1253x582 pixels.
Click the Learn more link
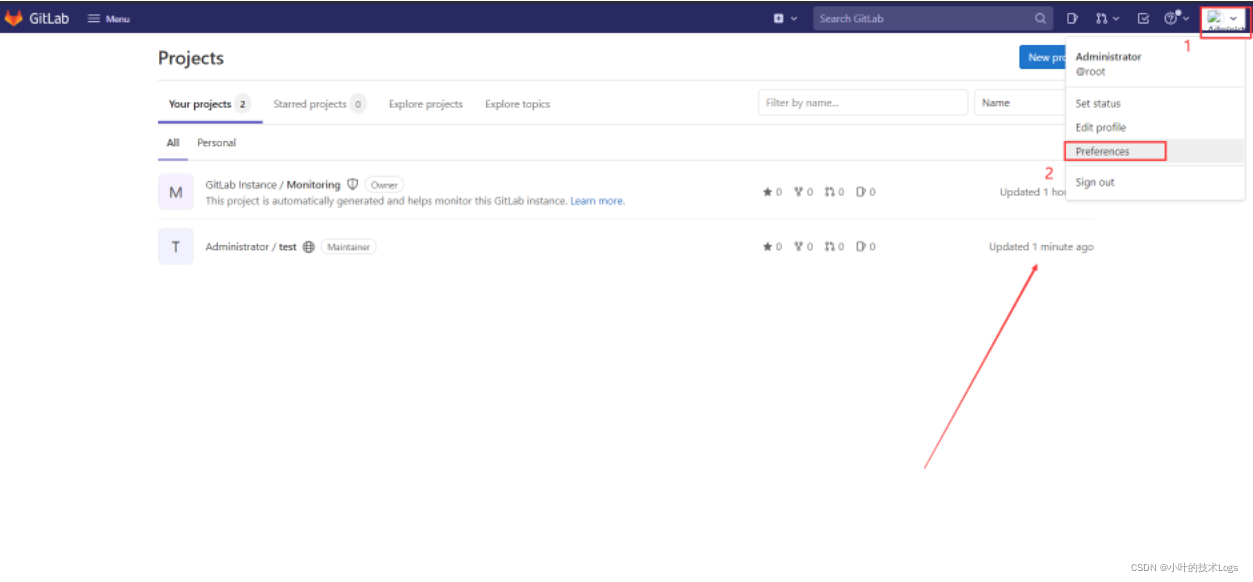(x=597, y=200)
